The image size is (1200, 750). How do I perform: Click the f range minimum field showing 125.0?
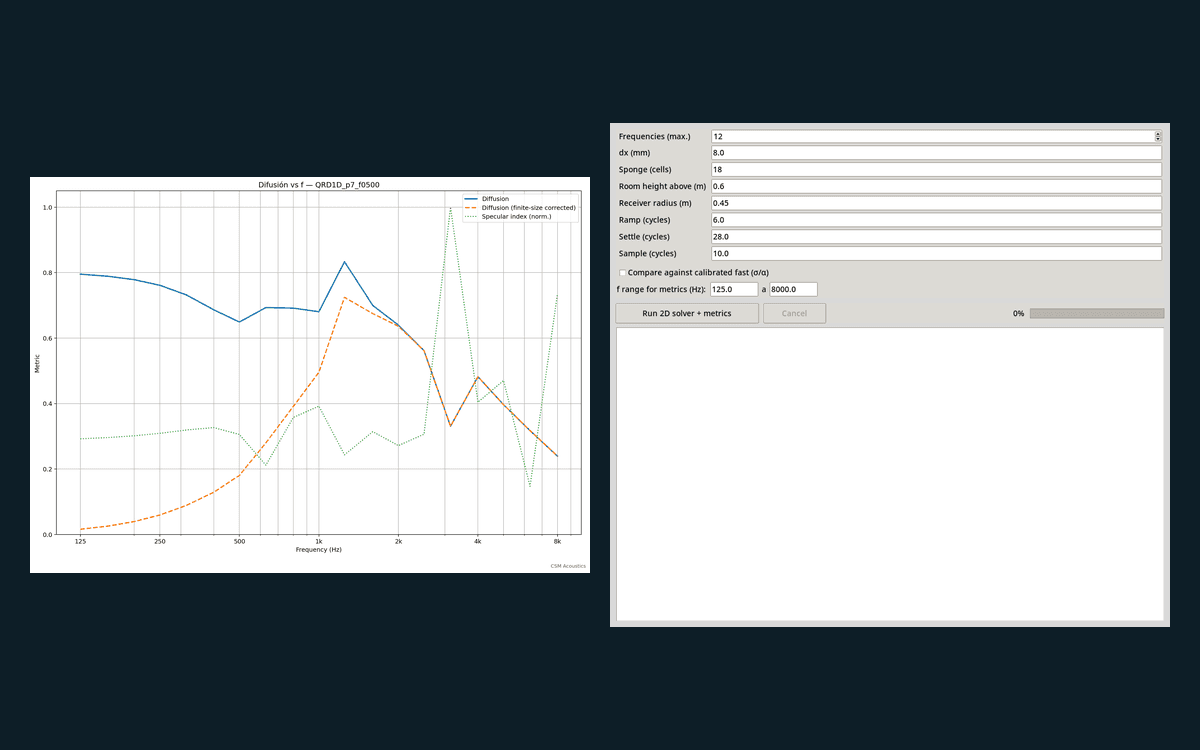736,289
